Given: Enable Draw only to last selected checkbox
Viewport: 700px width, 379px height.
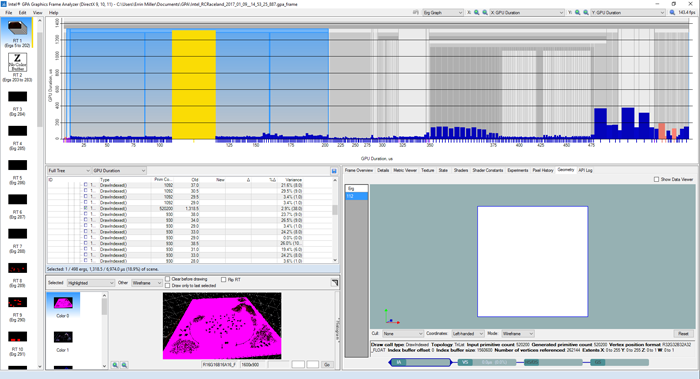Looking at the screenshot, I should [x=167, y=285].
